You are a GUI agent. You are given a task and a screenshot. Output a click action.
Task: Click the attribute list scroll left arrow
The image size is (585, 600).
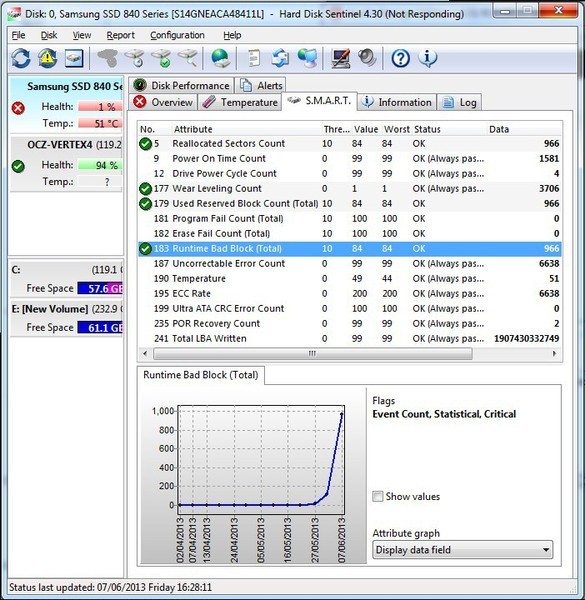click(x=145, y=354)
